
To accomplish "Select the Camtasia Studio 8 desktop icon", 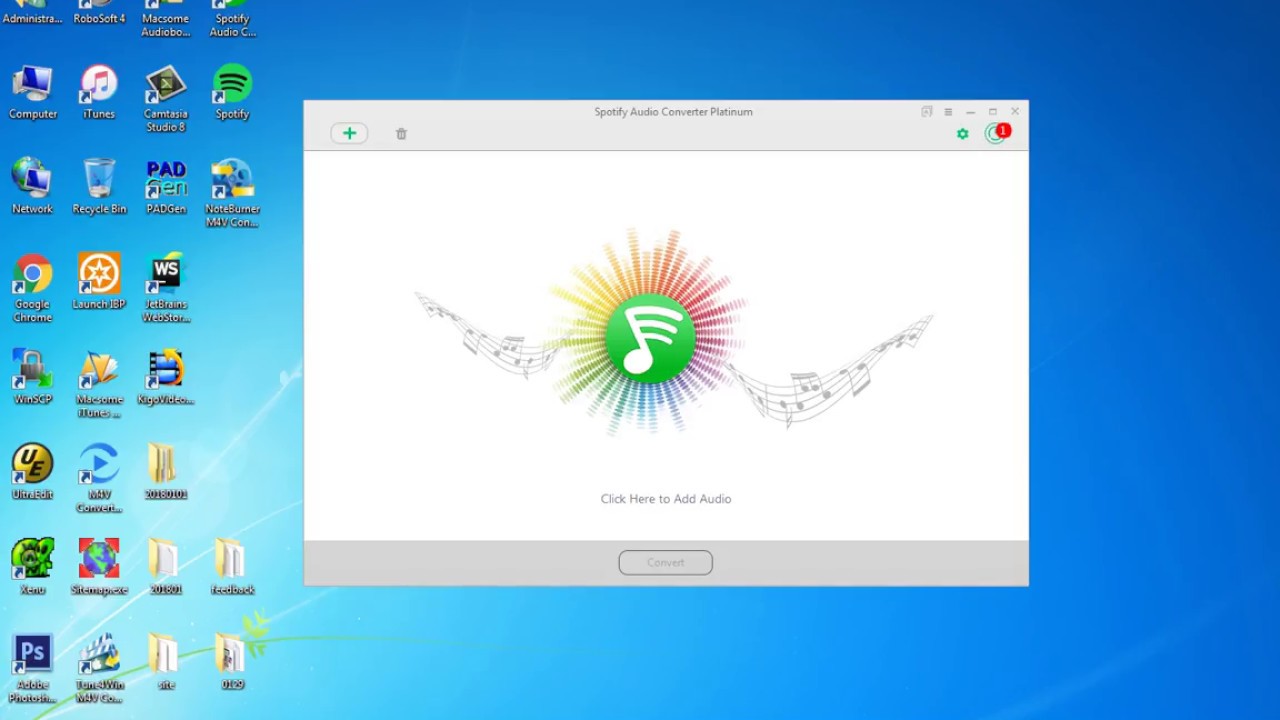I will 166,99.
